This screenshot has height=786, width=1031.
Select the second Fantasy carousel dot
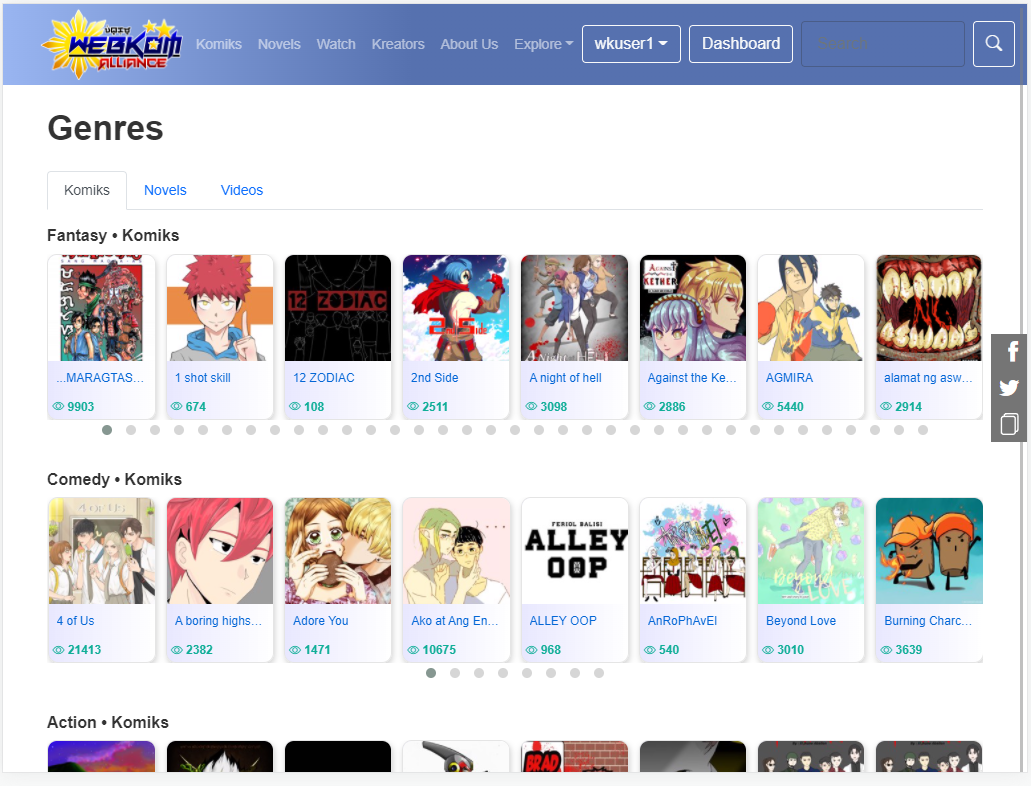tap(131, 430)
